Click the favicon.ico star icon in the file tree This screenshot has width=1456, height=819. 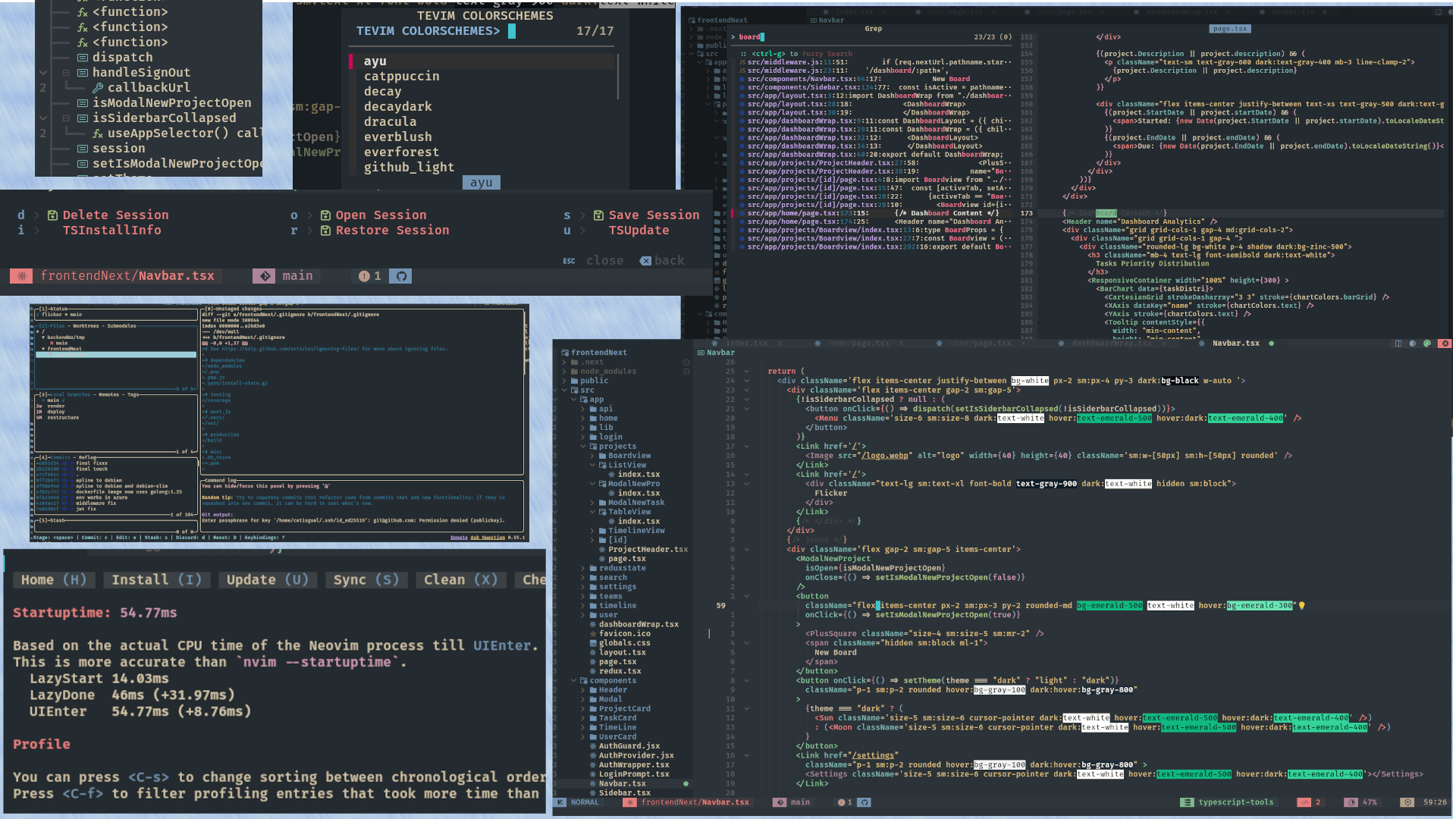click(x=593, y=634)
